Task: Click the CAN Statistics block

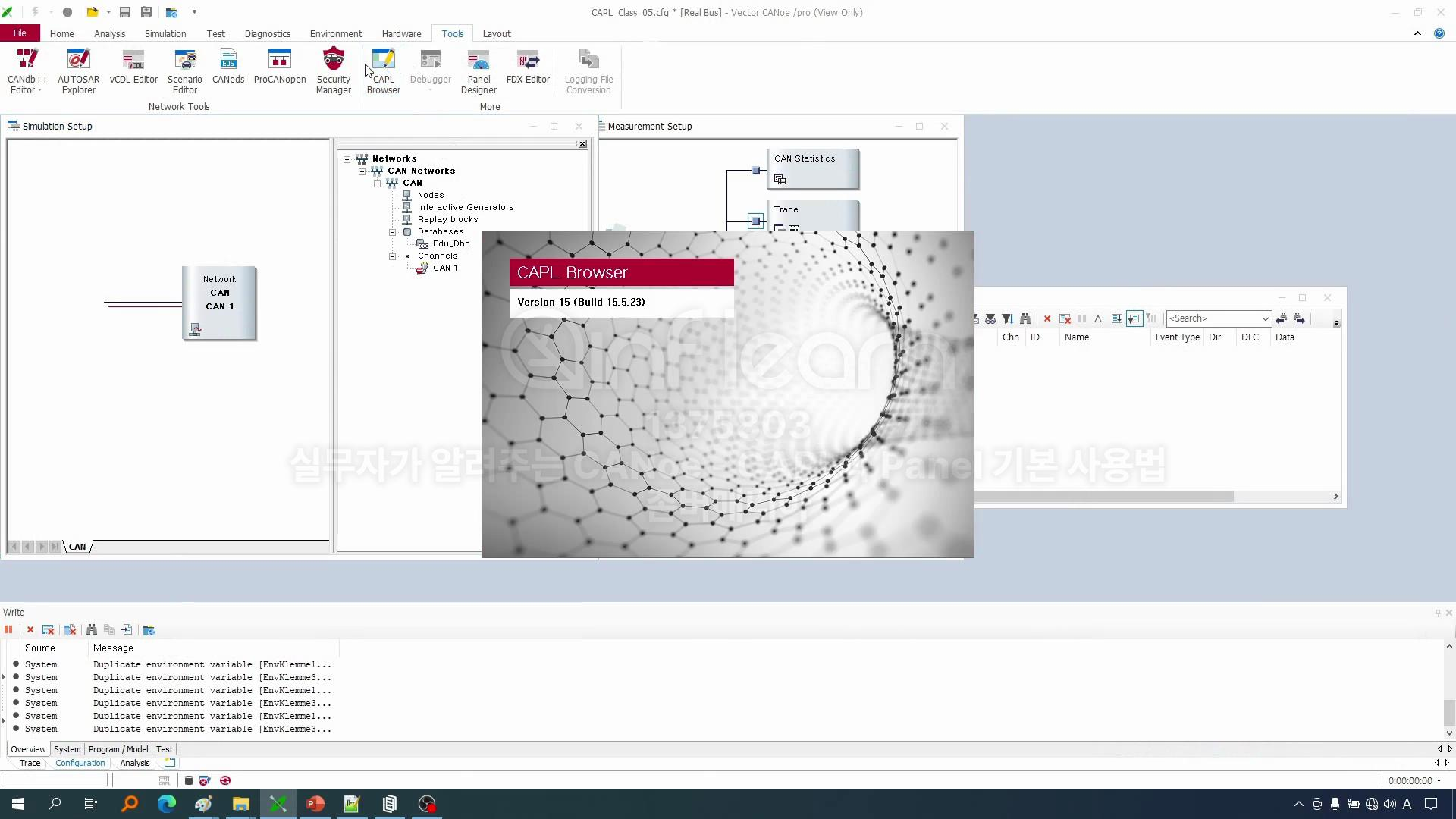Action: tap(812, 168)
